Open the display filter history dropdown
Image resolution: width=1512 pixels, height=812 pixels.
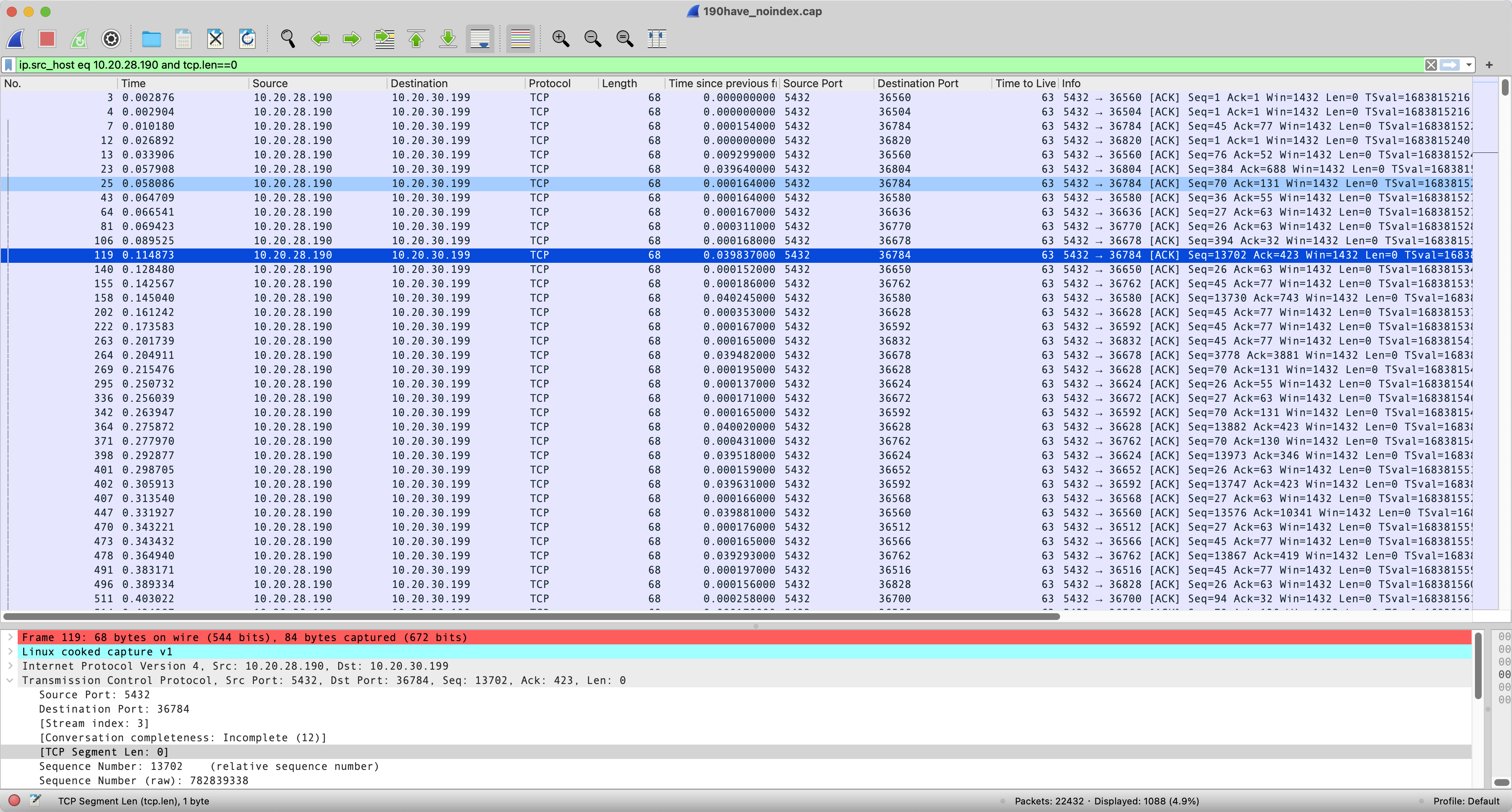click(x=1469, y=64)
